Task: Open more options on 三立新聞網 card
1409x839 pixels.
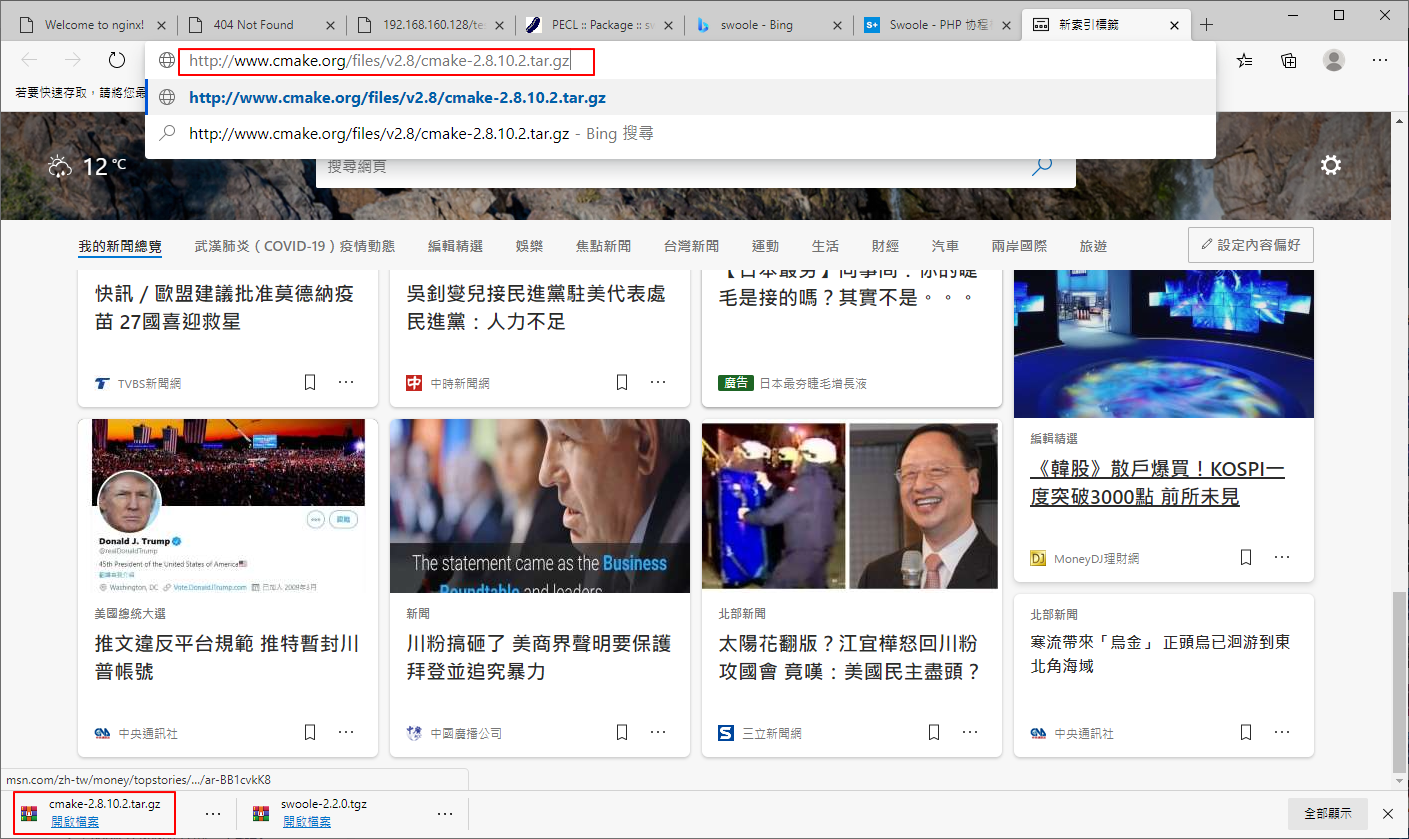Action: click(x=970, y=732)
